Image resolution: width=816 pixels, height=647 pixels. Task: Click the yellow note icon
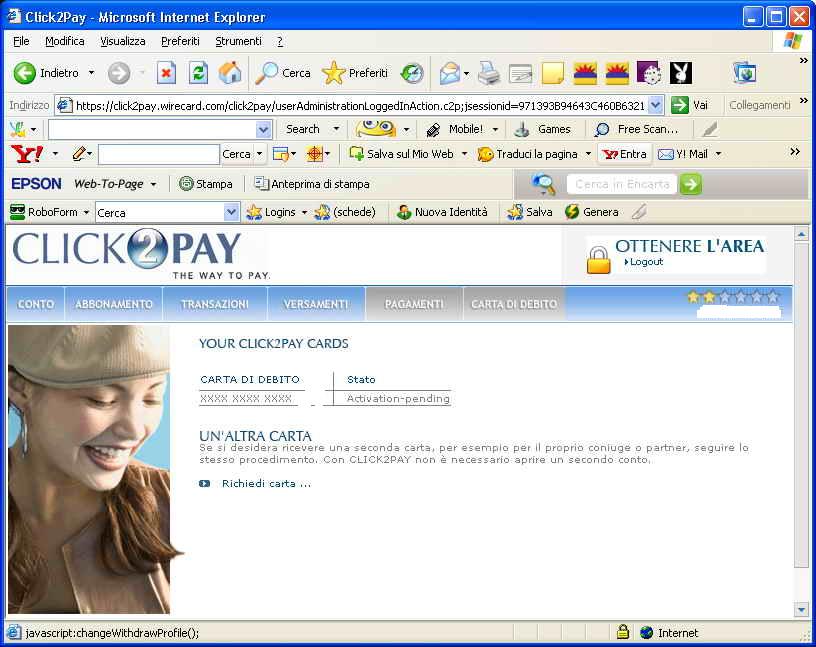click(553, 73)
